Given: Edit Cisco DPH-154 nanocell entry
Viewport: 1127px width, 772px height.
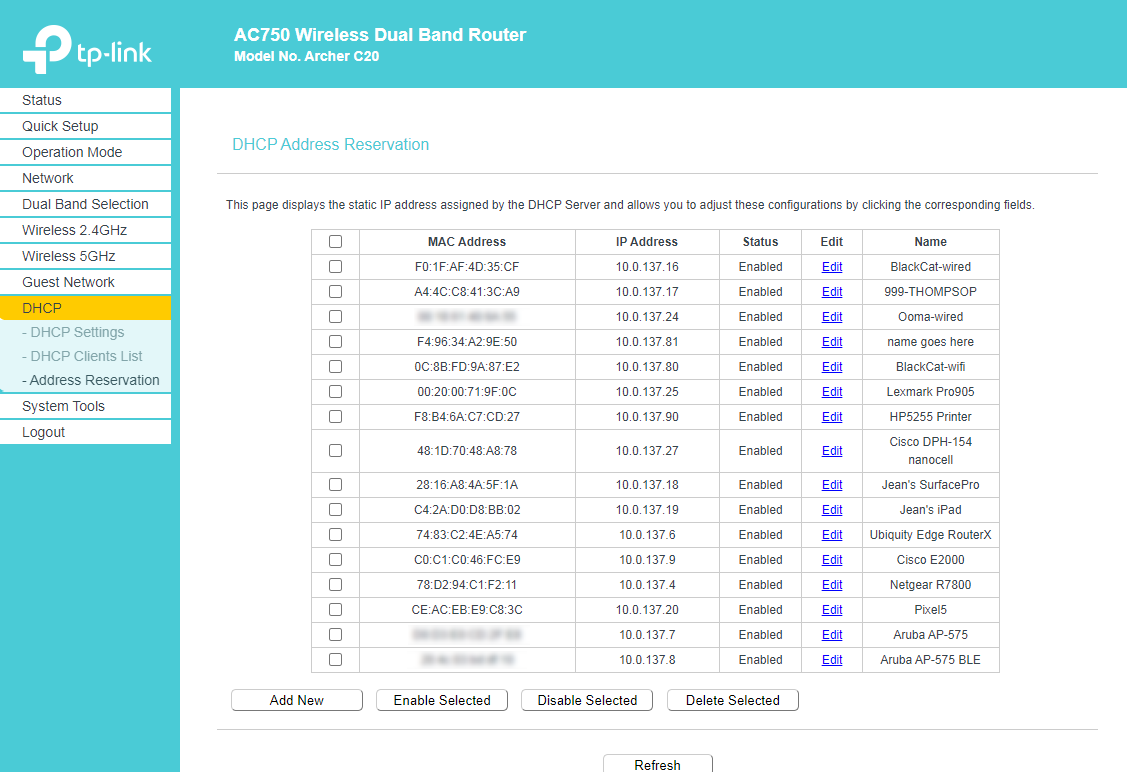Looking at the screenshot, I should pyautogui.click(x=832, y=451).
